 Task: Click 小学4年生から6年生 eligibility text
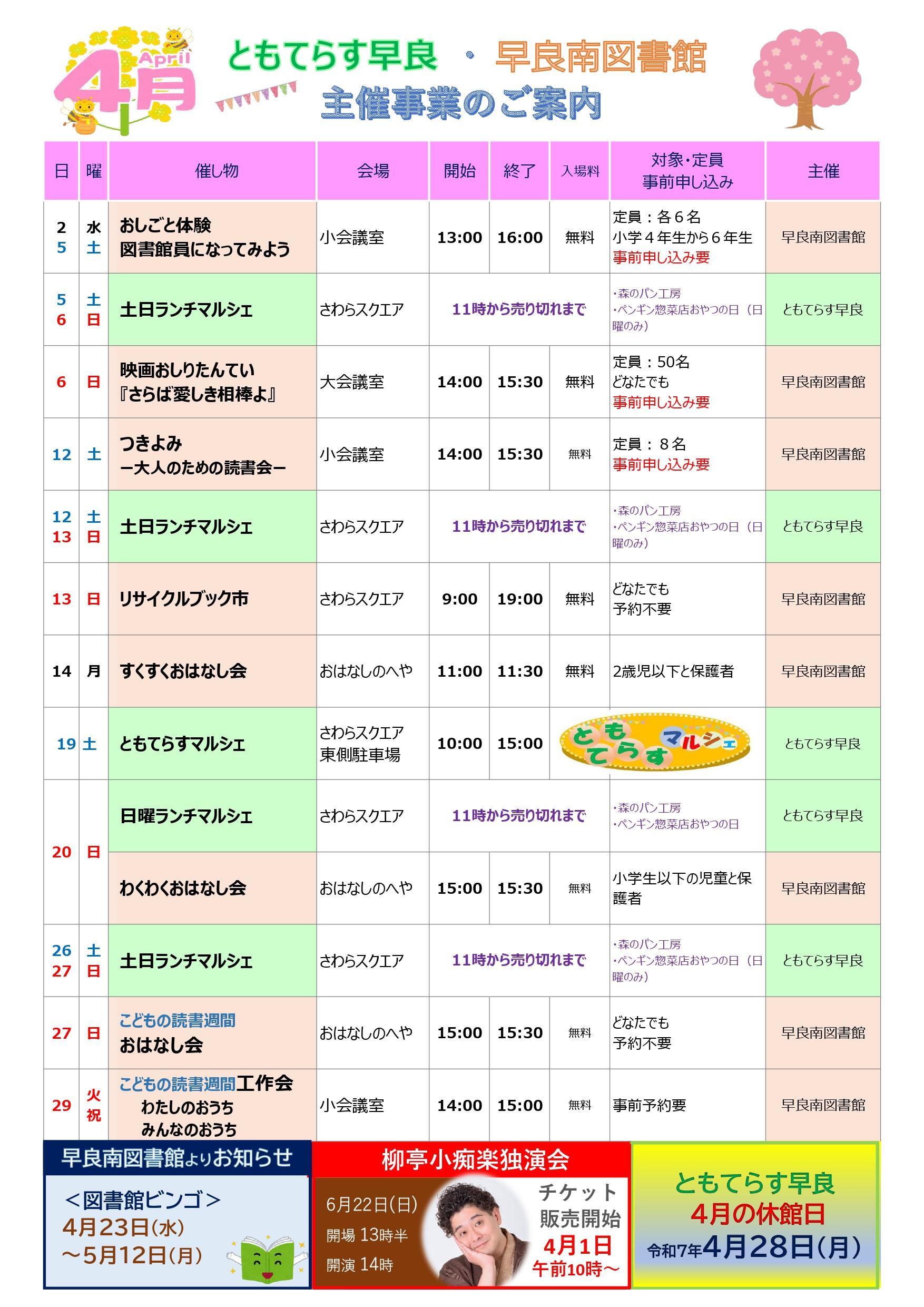pyautogui.click(x=682, y=237)
